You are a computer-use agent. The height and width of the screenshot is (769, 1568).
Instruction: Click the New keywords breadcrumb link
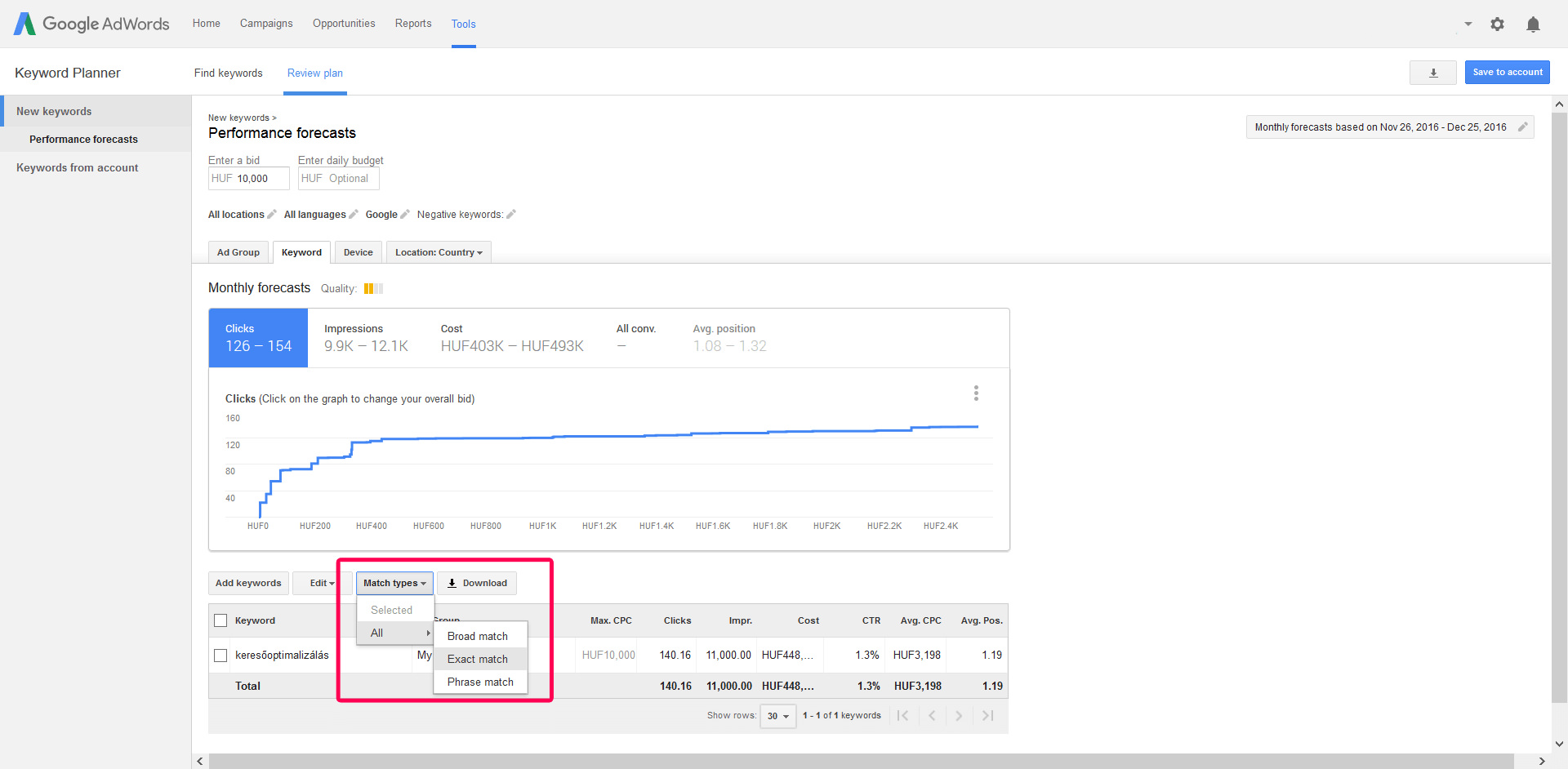[x=238, y=118]
